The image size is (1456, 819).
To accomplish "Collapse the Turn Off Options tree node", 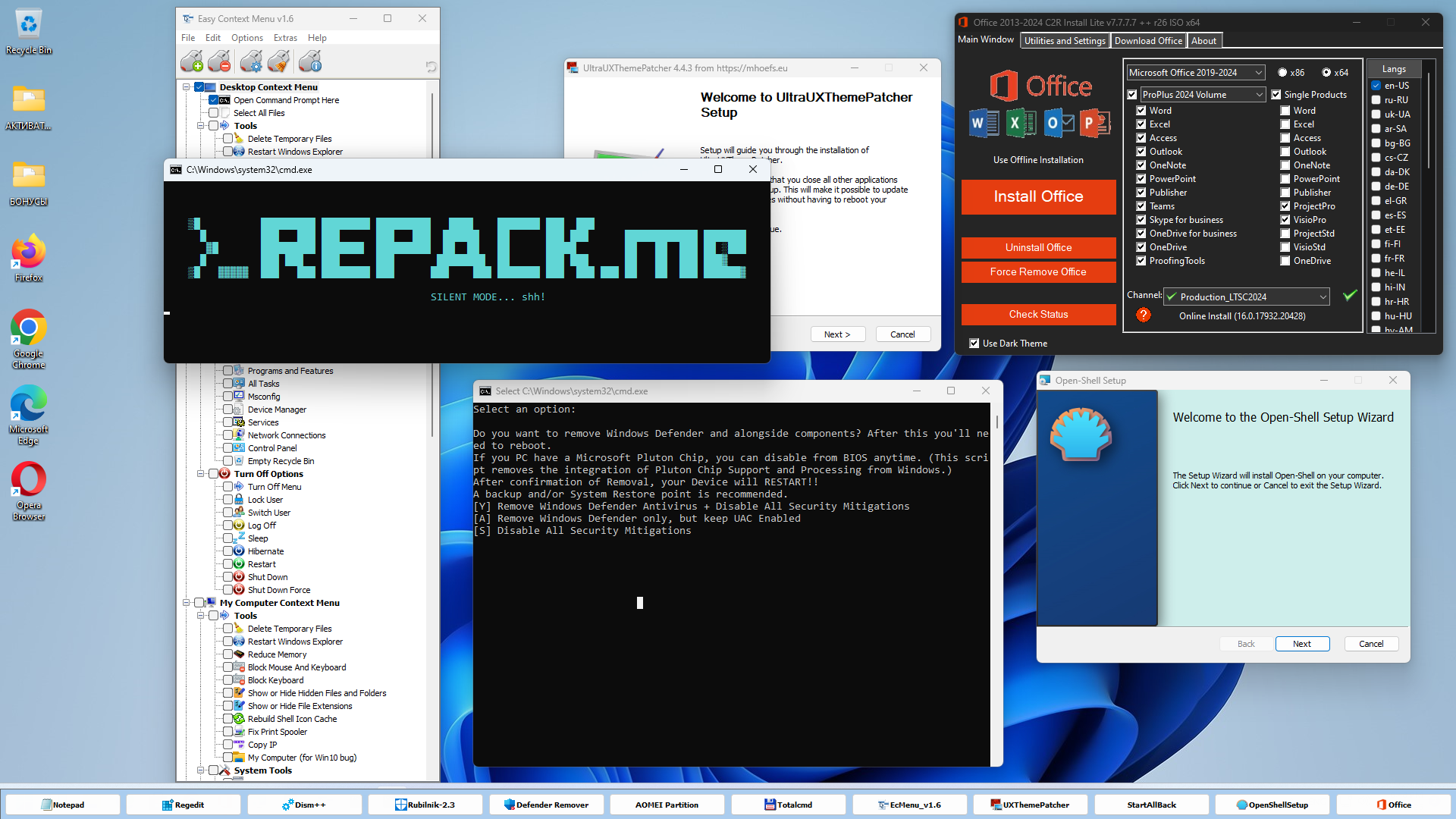I will (201, 474).
